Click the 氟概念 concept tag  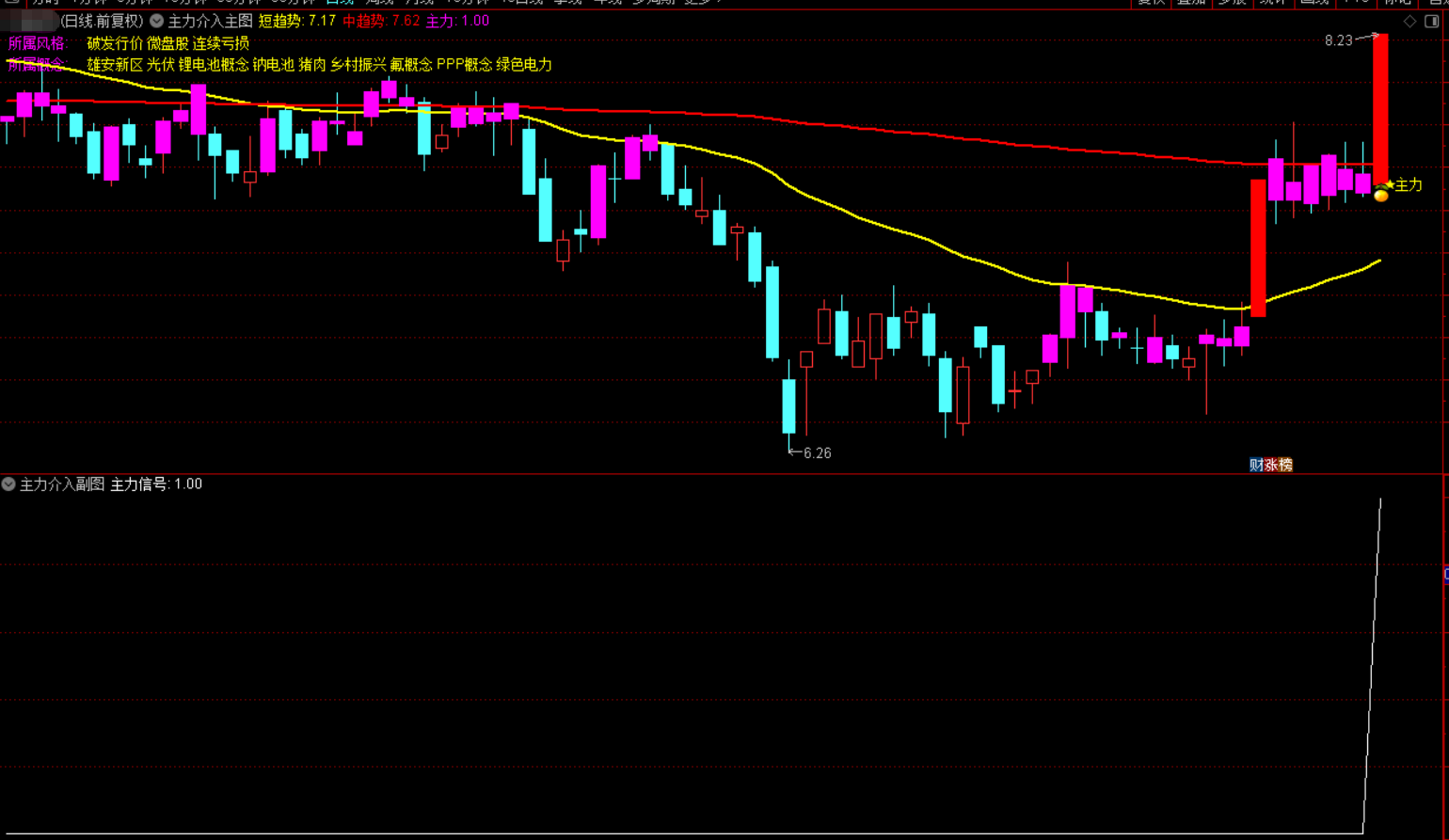pyautogui.click(x=411, y=65)
